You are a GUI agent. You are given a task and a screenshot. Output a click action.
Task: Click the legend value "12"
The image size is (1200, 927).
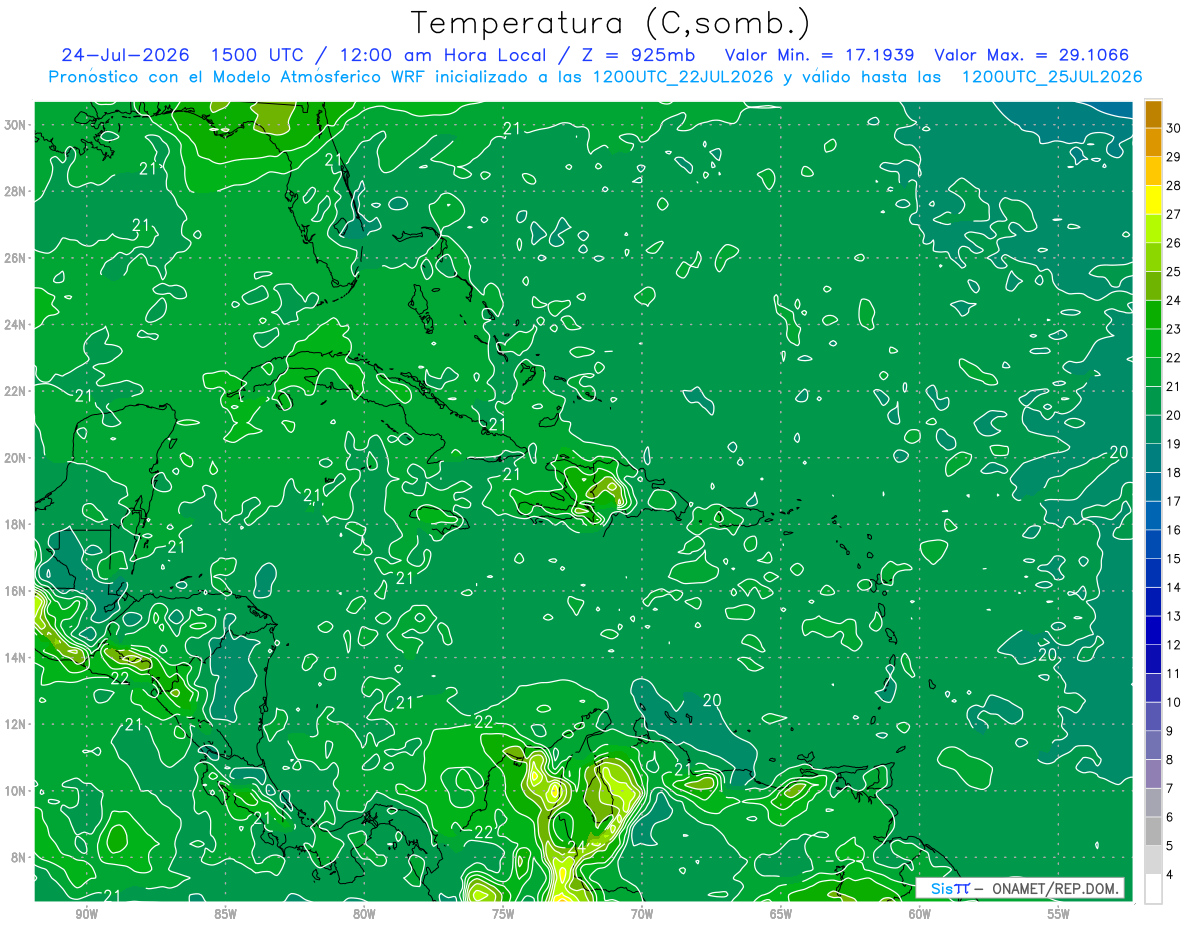coord(1174,645)
